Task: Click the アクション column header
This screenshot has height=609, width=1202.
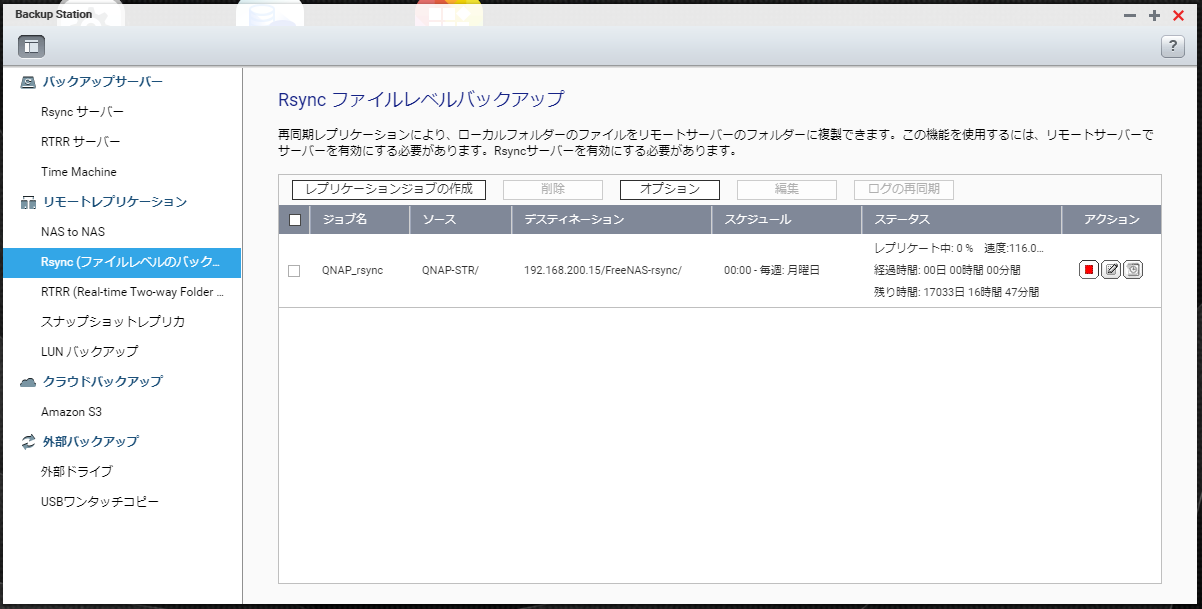Action: click(1112, 220)
